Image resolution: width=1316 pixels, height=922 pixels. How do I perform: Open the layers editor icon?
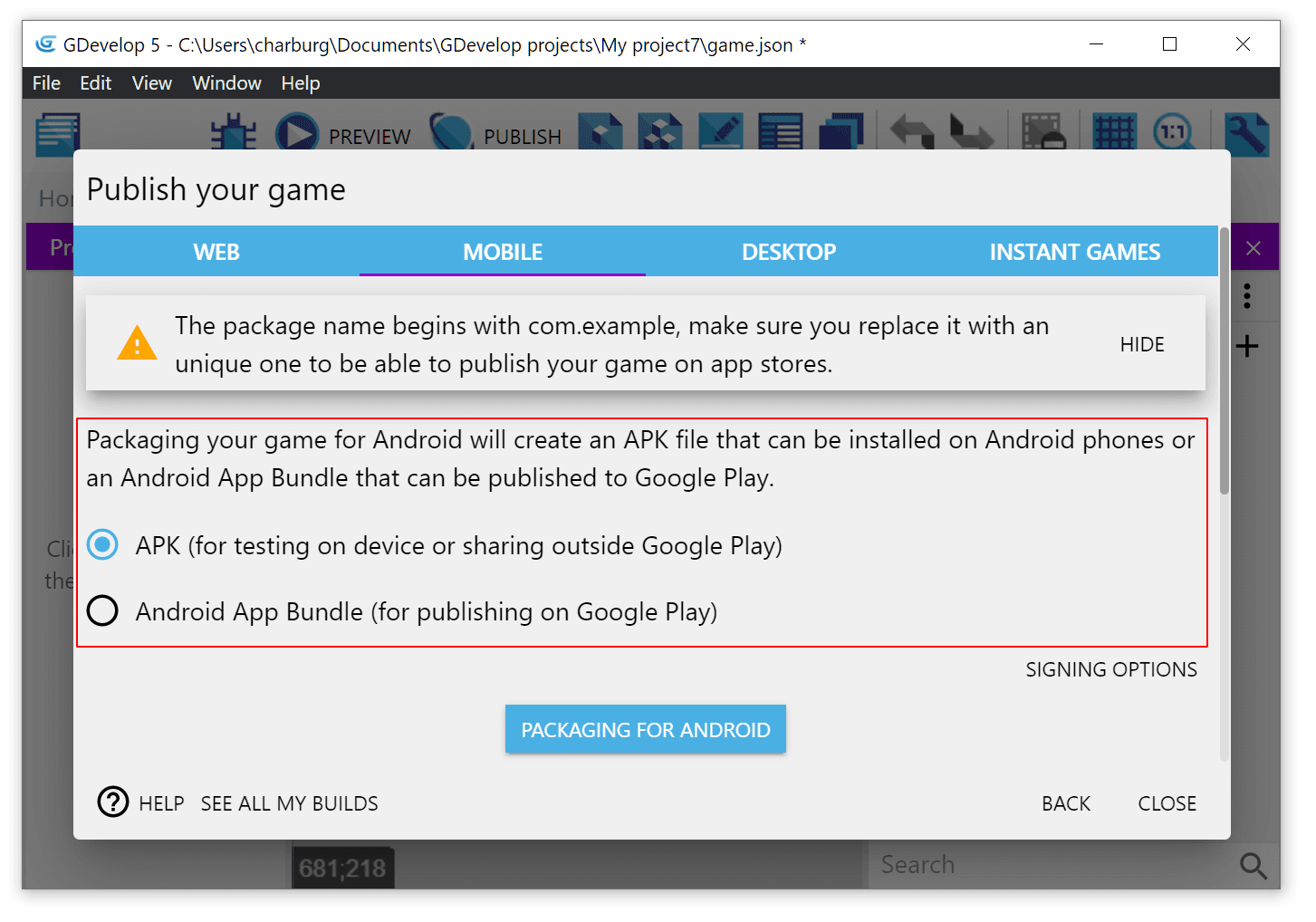tap(841, 133)
